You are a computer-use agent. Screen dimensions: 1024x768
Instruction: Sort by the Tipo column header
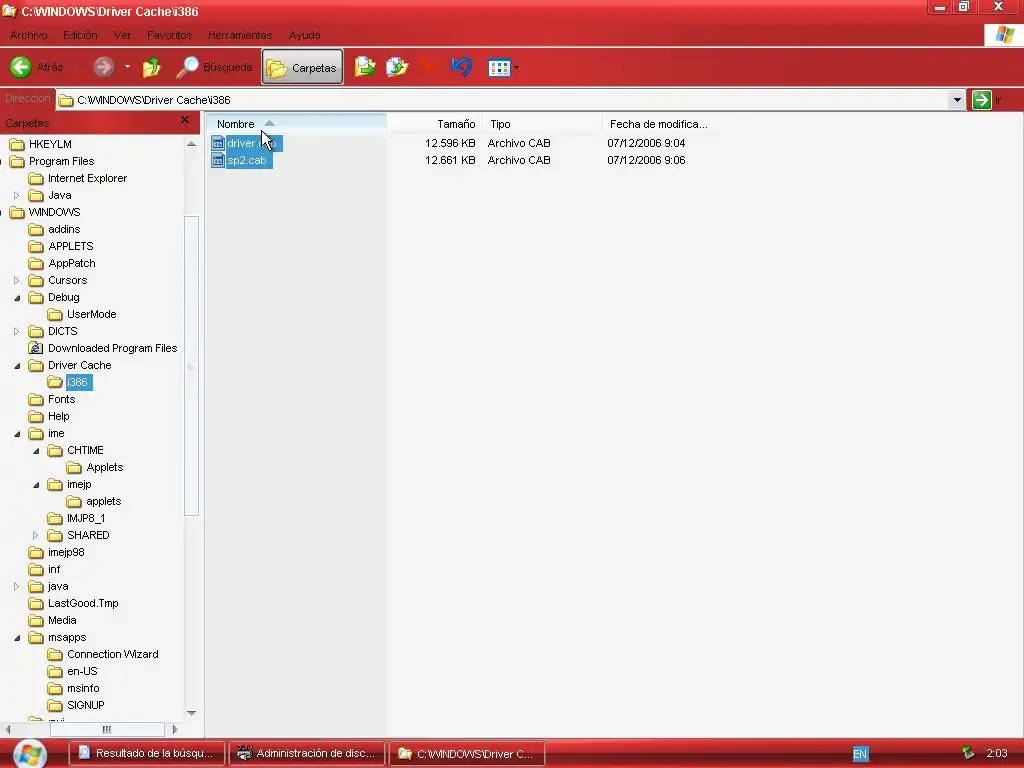(542, 123)
